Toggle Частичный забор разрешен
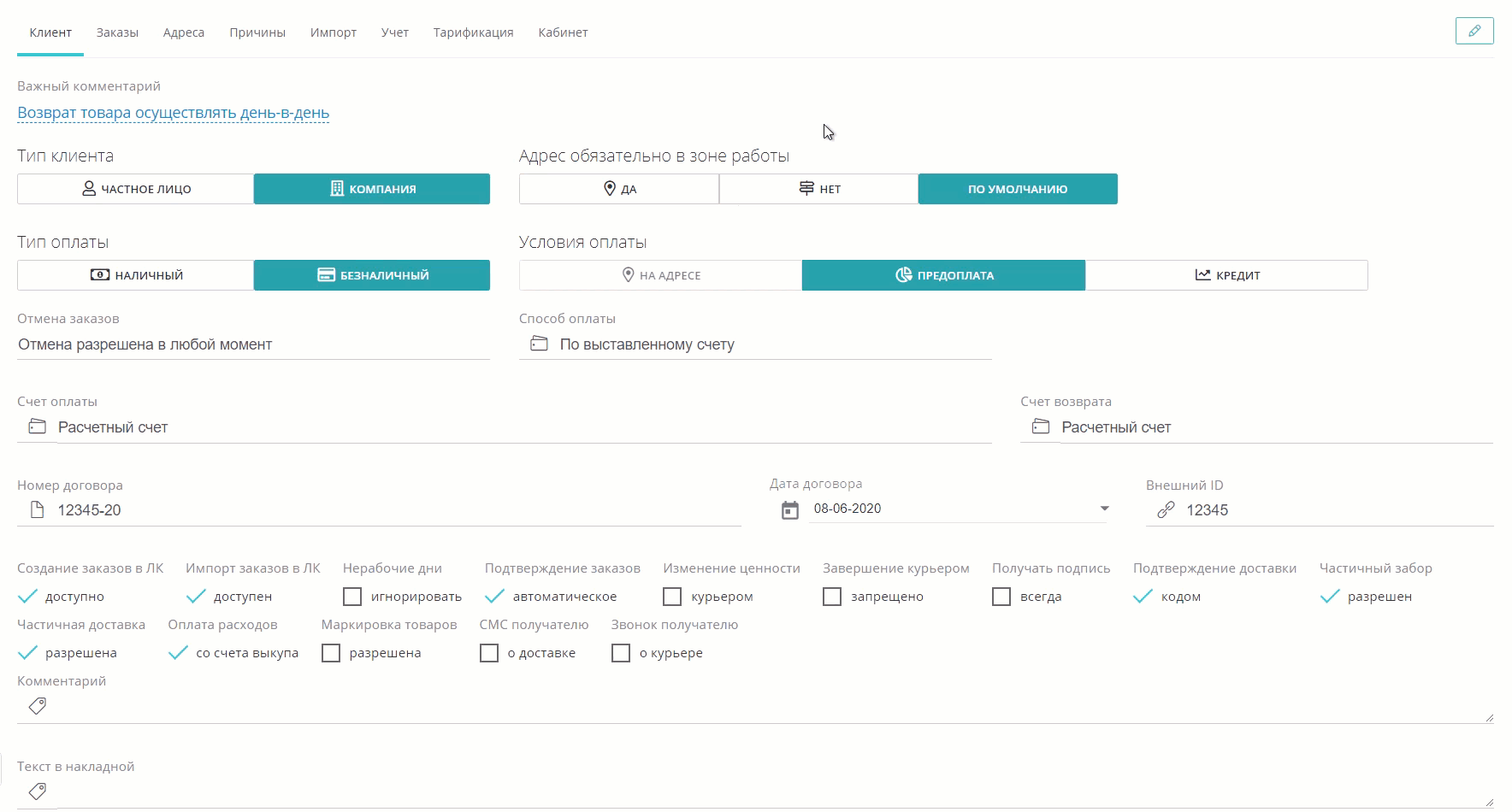 (x=1330, y=597)
